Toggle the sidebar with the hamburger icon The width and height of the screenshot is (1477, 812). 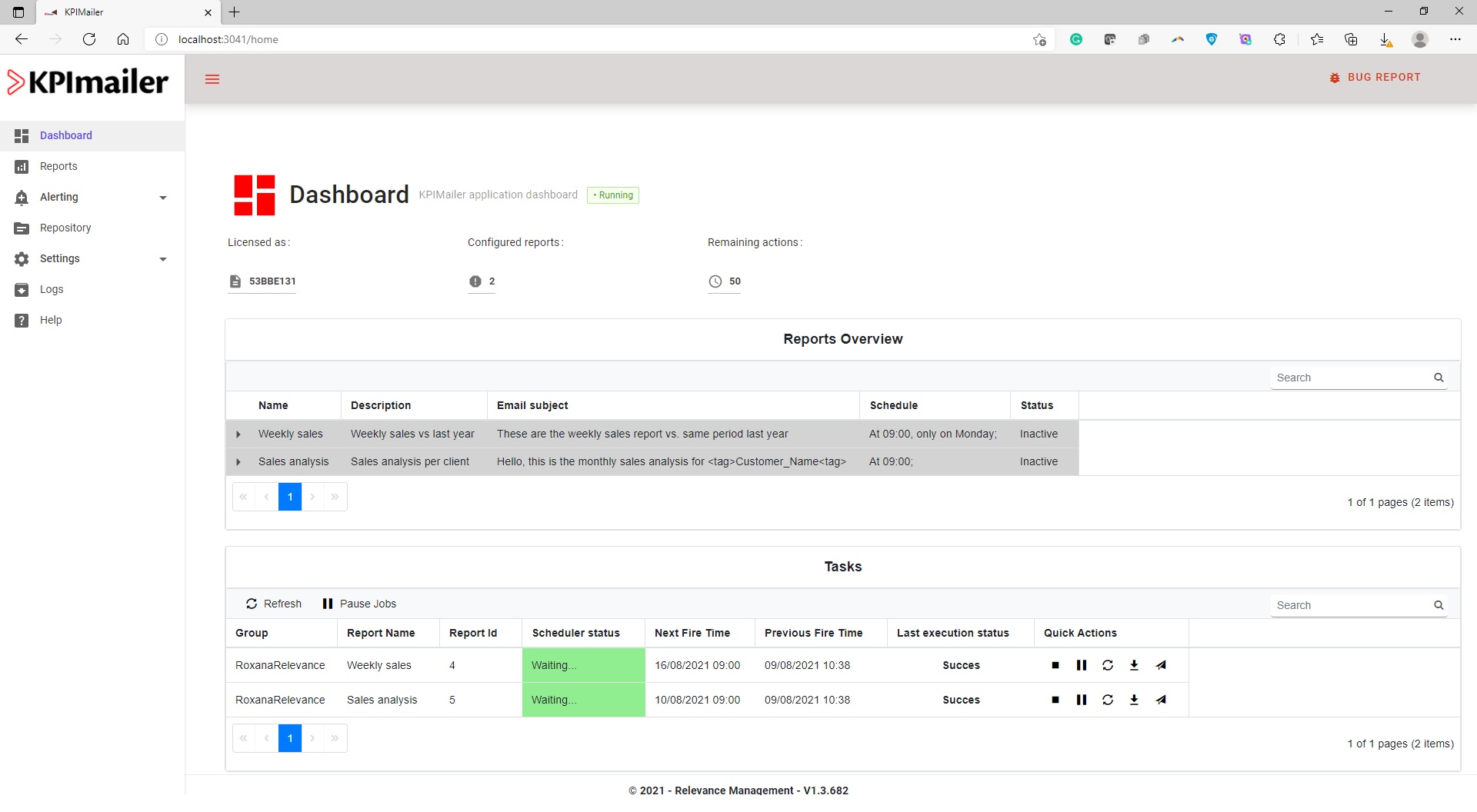click(212, 79)
